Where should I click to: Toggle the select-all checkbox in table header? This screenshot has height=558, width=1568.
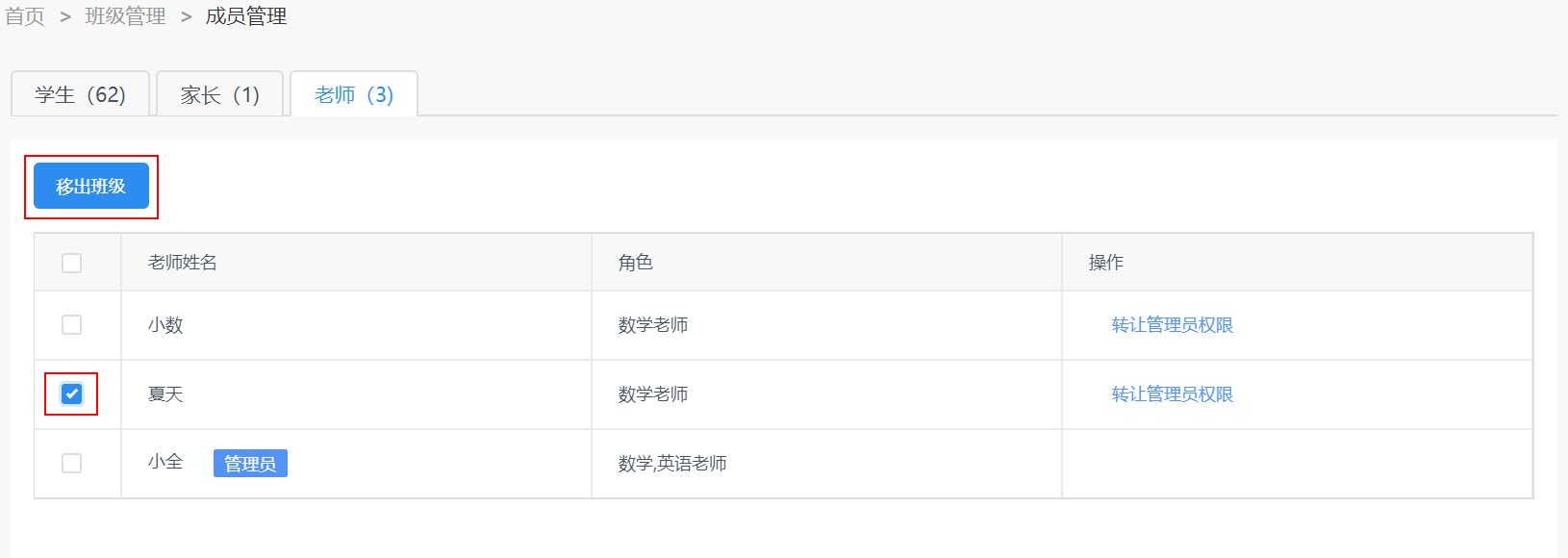71,263
